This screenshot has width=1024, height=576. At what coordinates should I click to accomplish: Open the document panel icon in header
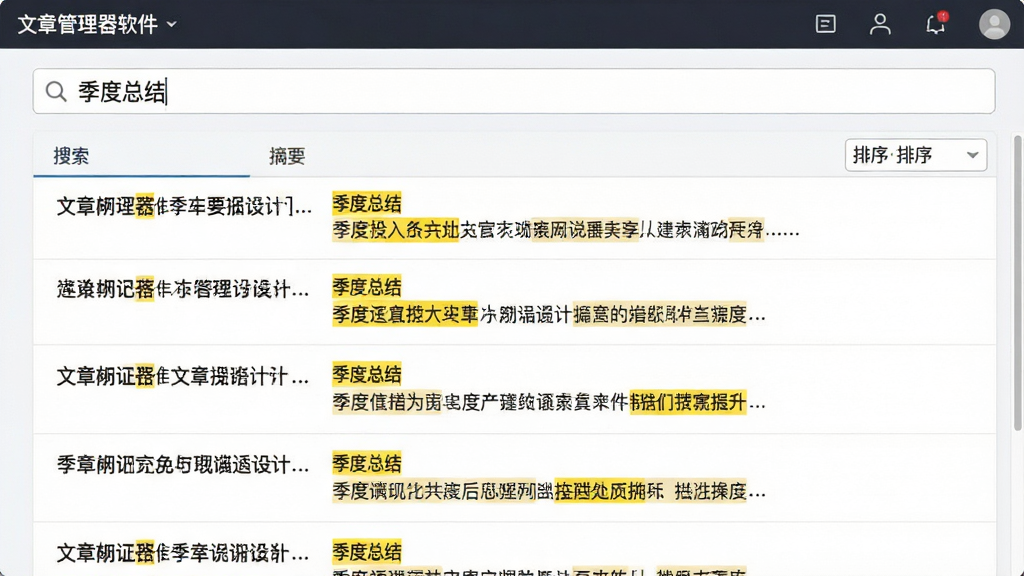click(825, 24)
